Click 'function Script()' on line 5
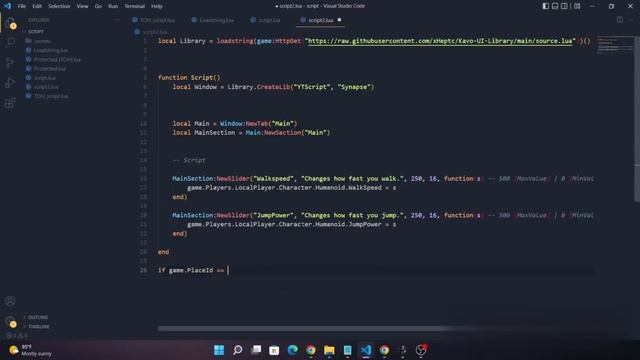 (189, 78)
